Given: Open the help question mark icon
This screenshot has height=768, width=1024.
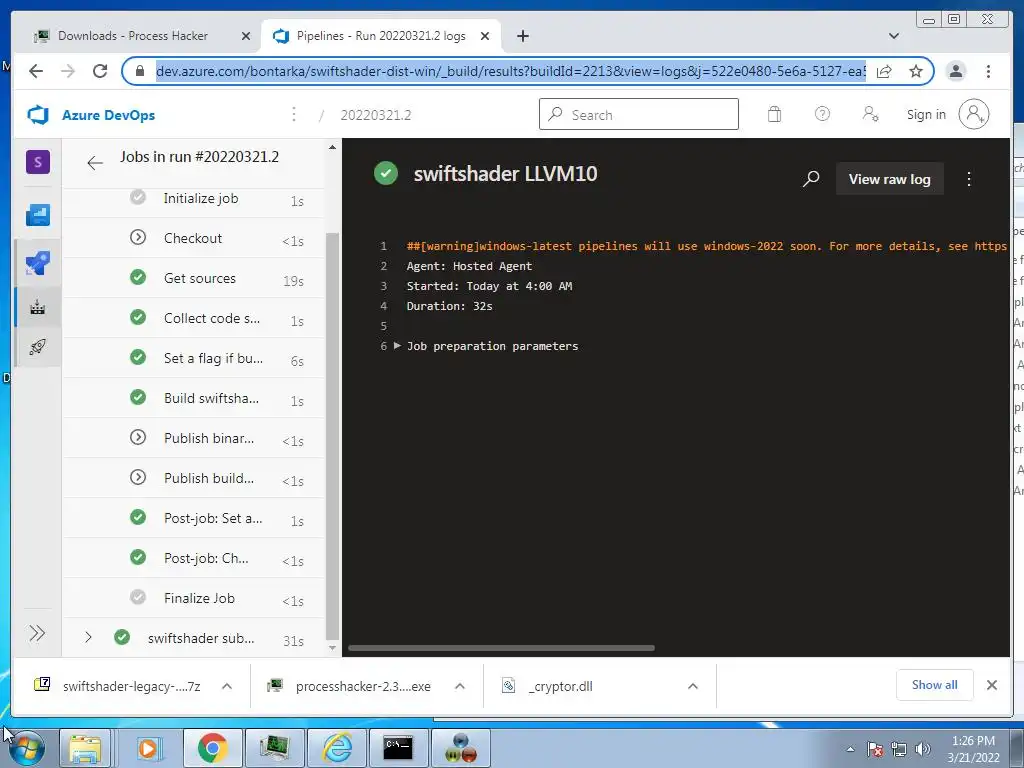Looking at the screenshot, I should tap(822, 114).
